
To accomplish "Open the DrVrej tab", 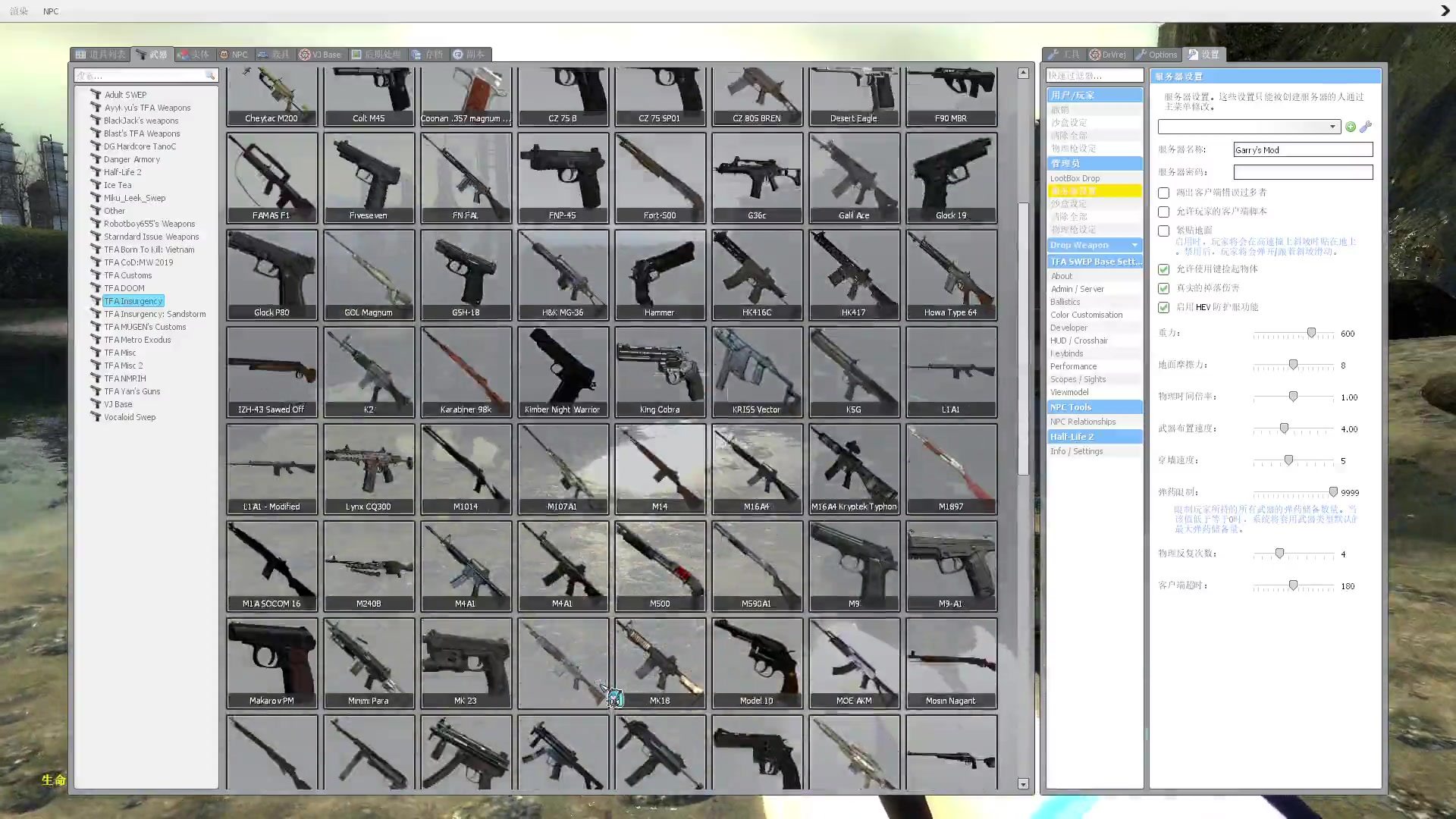I will point(1108,55).
